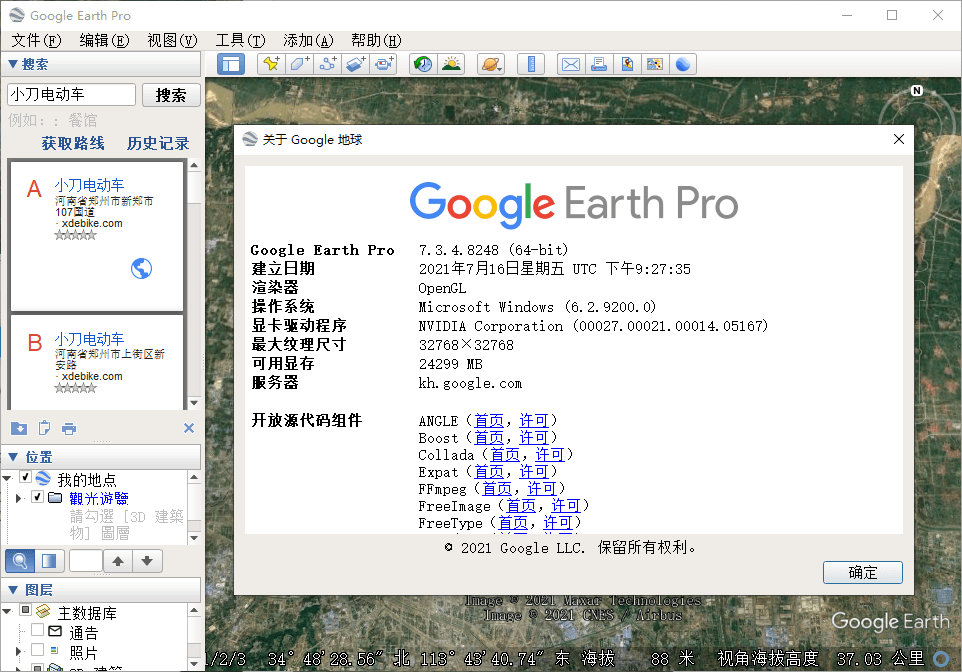Clear search results with blue X
962x672 pixels.
pyautogui.click(x=189, y=428)
